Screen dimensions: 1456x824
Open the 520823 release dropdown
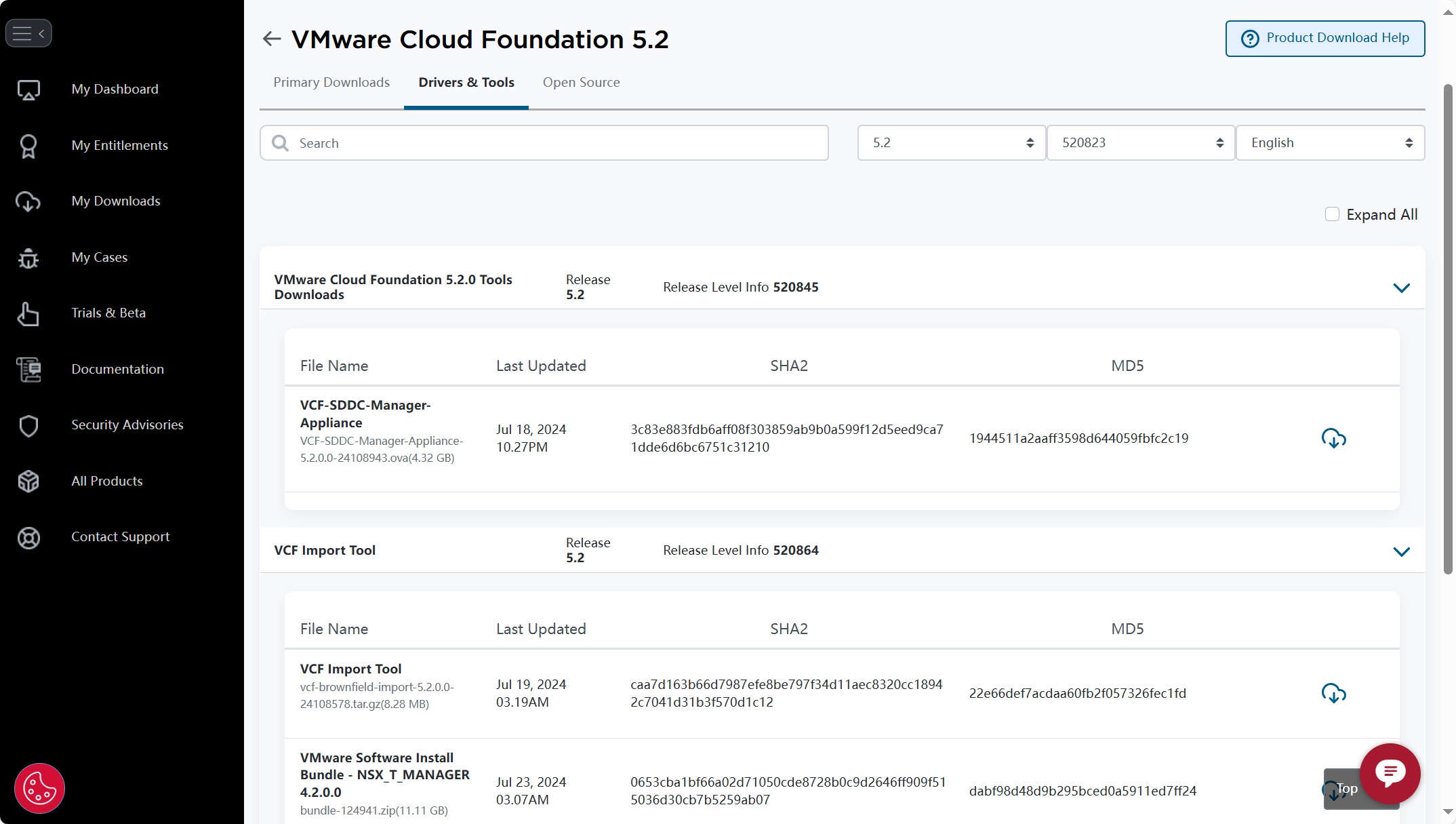pyautogui.click(x=1140, y=143)
